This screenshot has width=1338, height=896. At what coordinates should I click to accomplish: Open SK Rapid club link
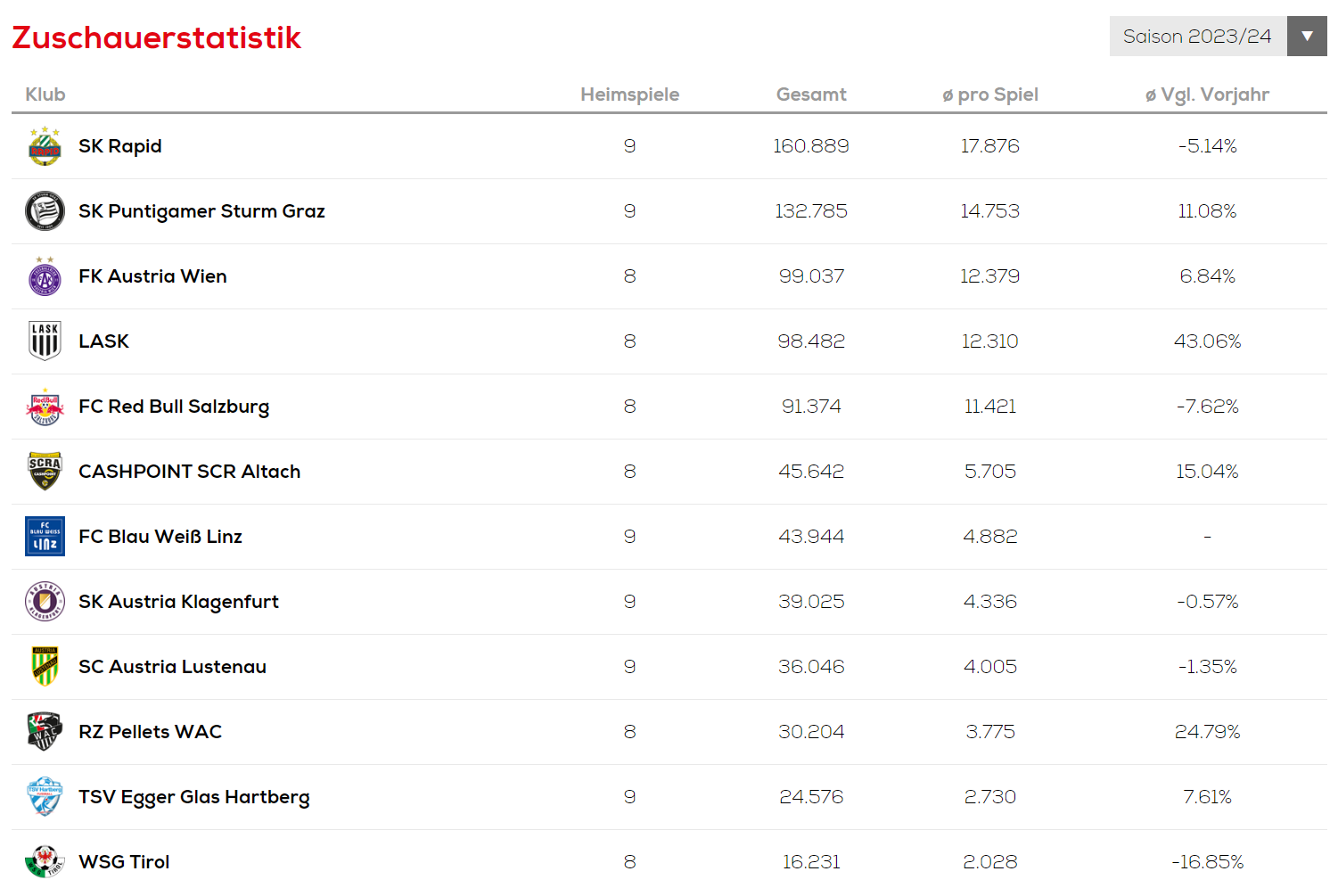[x=120, y=146]
